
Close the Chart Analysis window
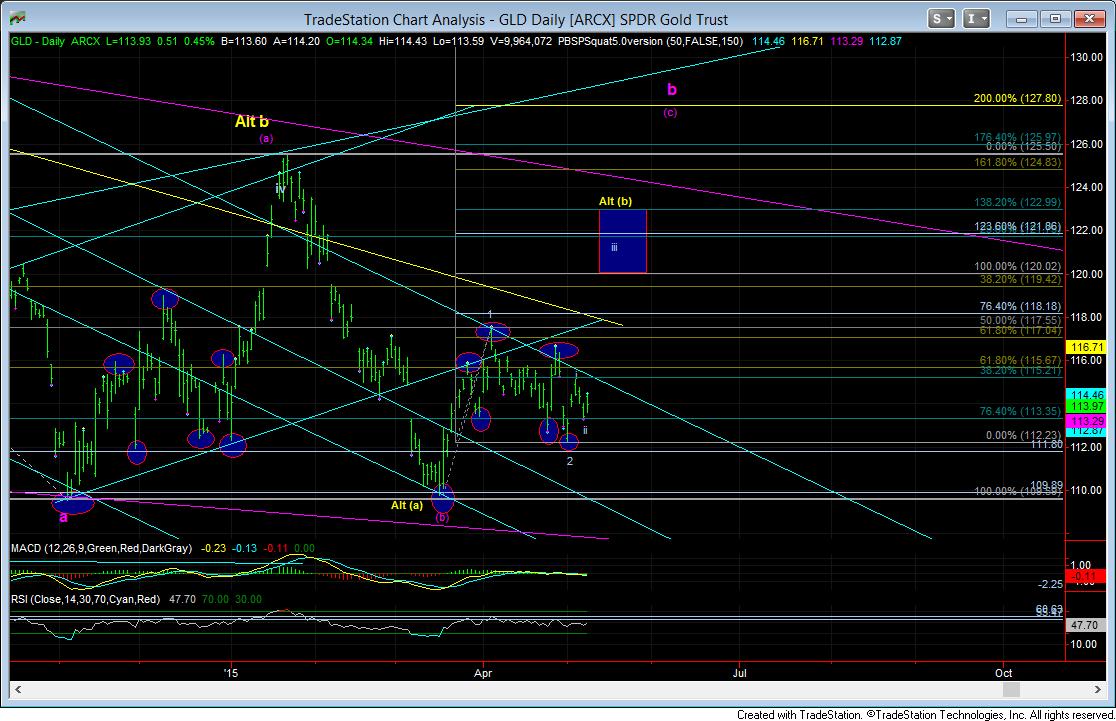tap(1089, 19)
